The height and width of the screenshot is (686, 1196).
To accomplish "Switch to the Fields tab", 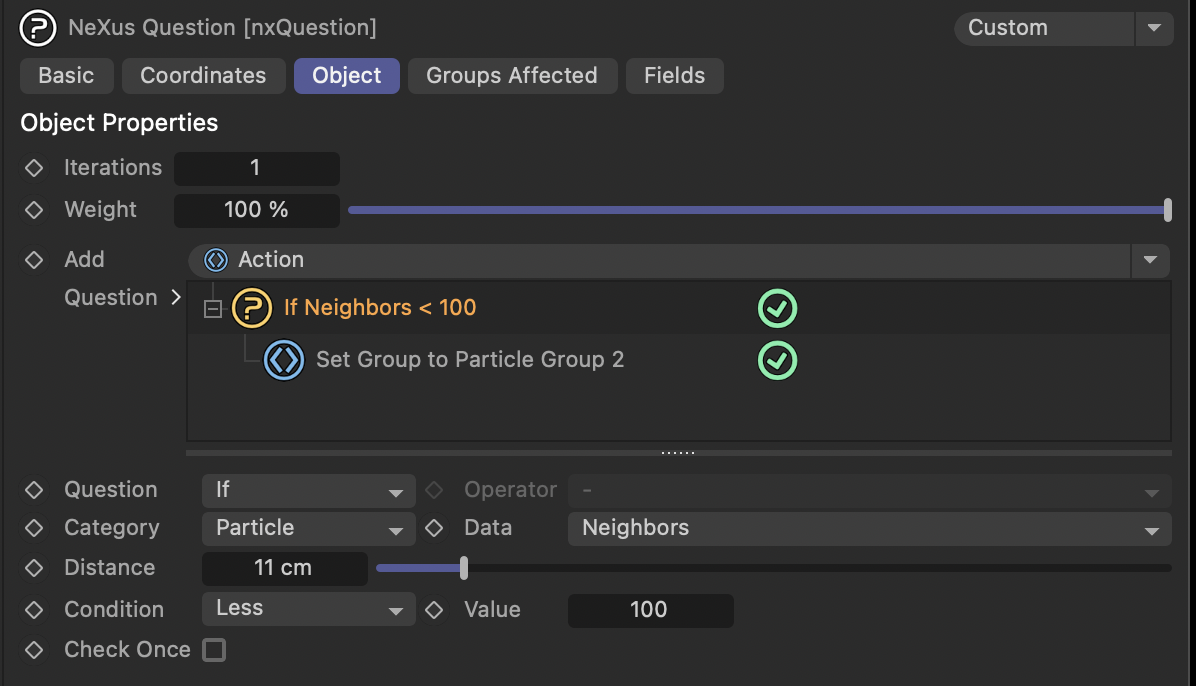I will pyautogui.click(x=674, y=76).
